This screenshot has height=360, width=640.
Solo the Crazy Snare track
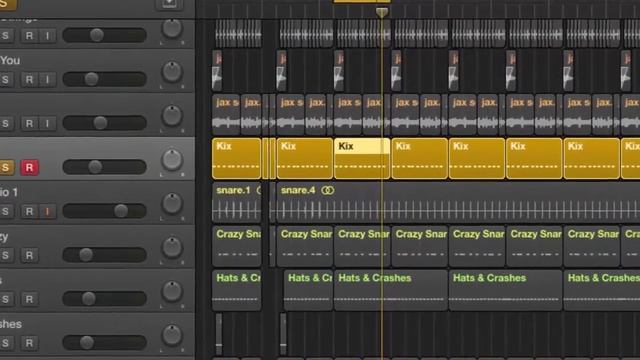click(5, 255)
